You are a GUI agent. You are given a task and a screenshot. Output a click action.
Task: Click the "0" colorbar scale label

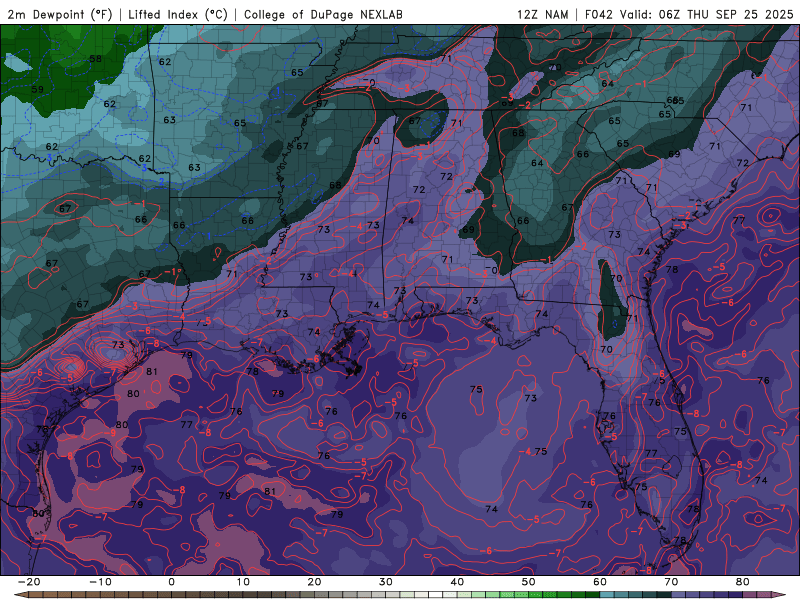coord(171,582)
